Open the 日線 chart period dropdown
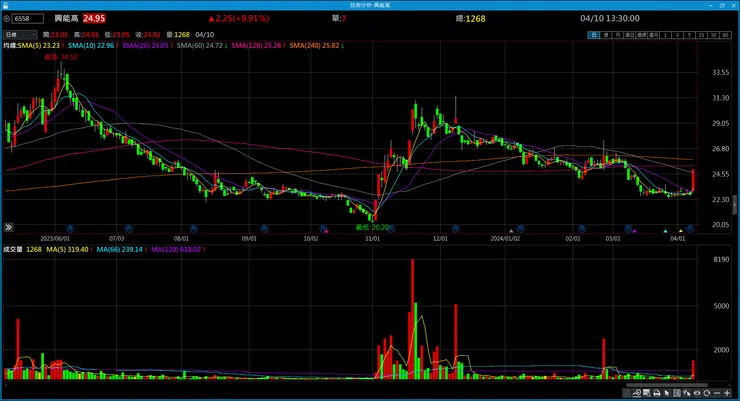740x401 pixels. coord(20,35)
